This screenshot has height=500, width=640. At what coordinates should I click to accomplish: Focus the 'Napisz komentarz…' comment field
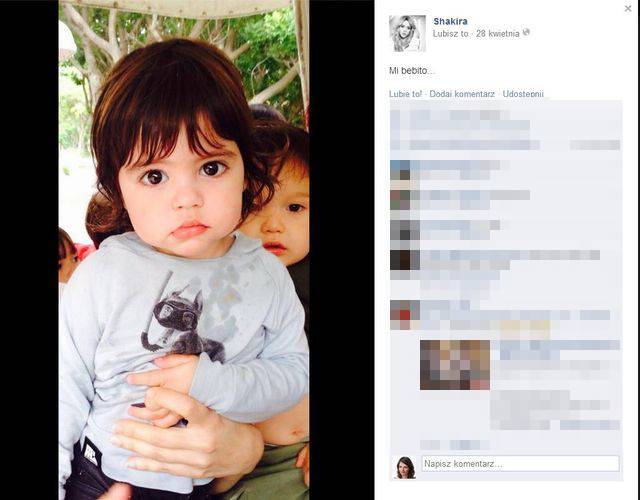pos(520,464)
